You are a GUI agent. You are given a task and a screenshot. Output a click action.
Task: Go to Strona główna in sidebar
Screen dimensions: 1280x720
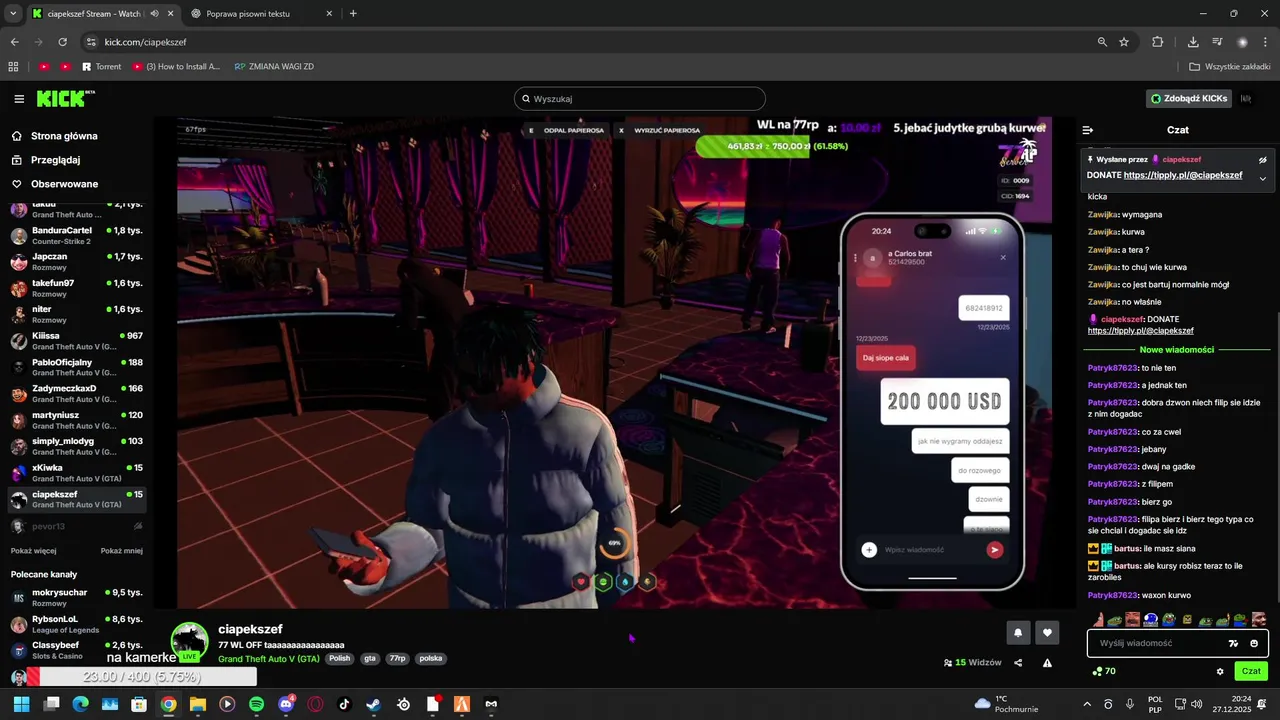point(55,136)
